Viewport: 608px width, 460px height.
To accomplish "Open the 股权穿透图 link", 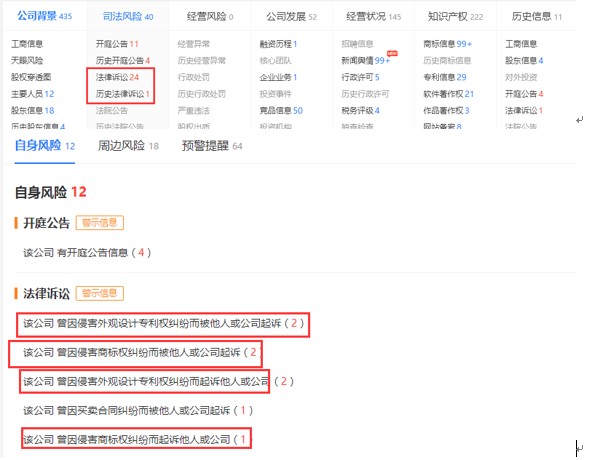I will pos(31,77).
